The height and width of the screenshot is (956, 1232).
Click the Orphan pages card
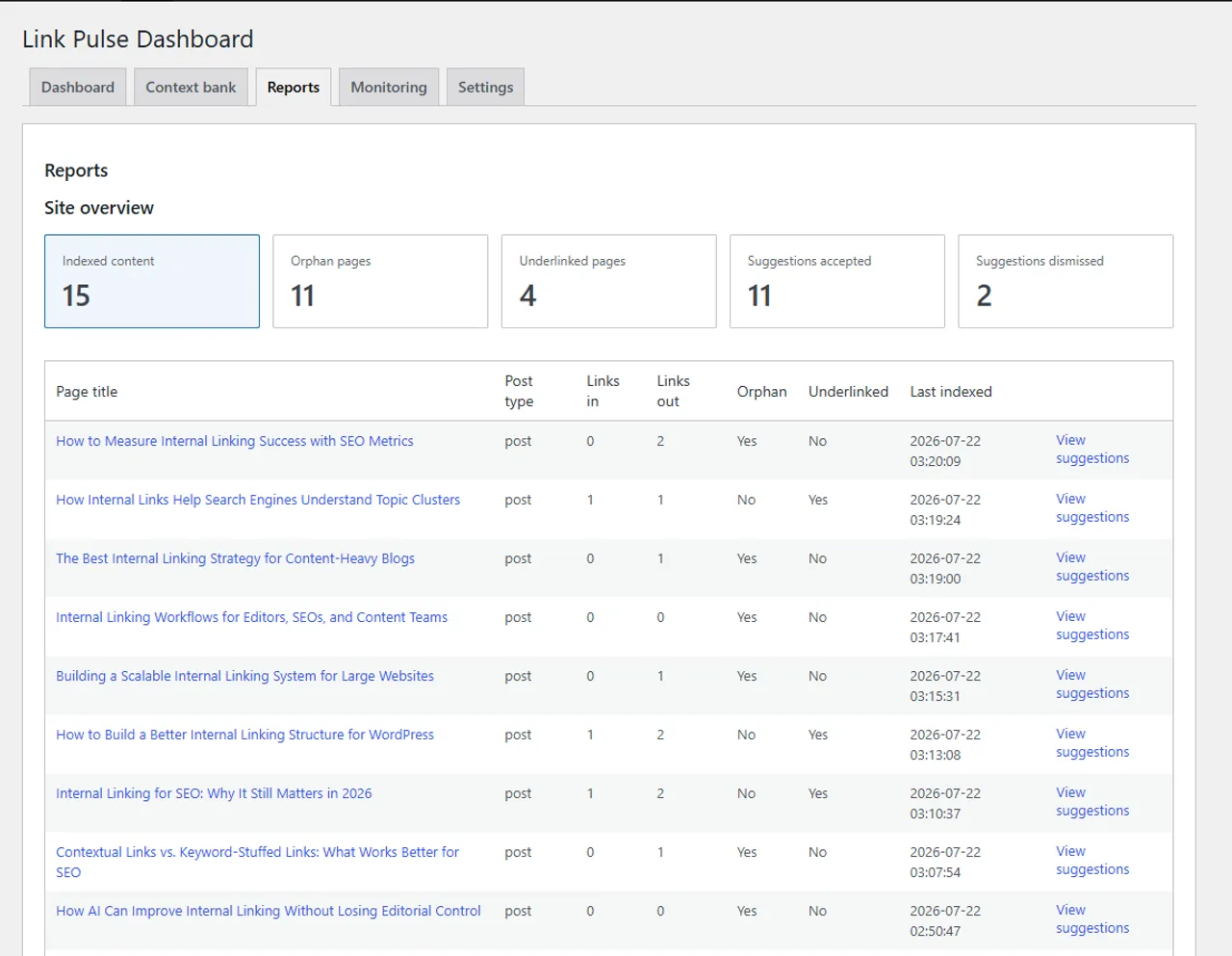coord(380,281)
